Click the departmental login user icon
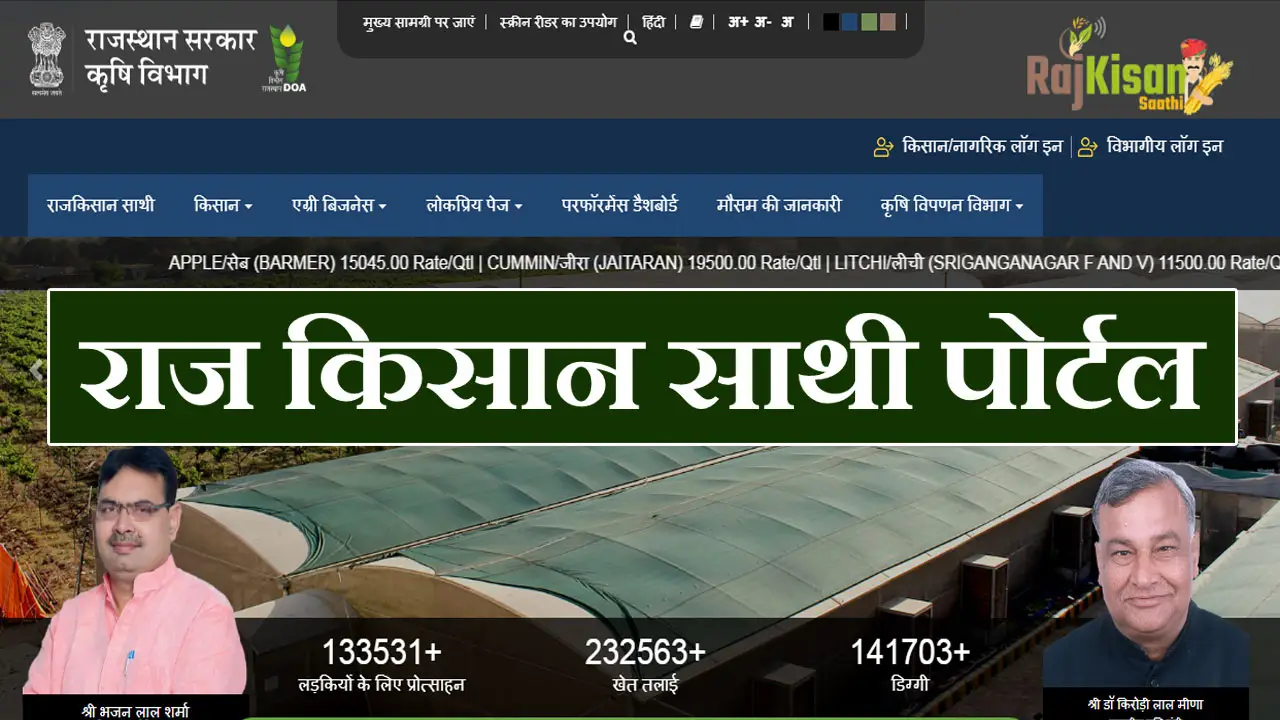The height and width of the screenshot is (720, 1280). click(1088, 147)
